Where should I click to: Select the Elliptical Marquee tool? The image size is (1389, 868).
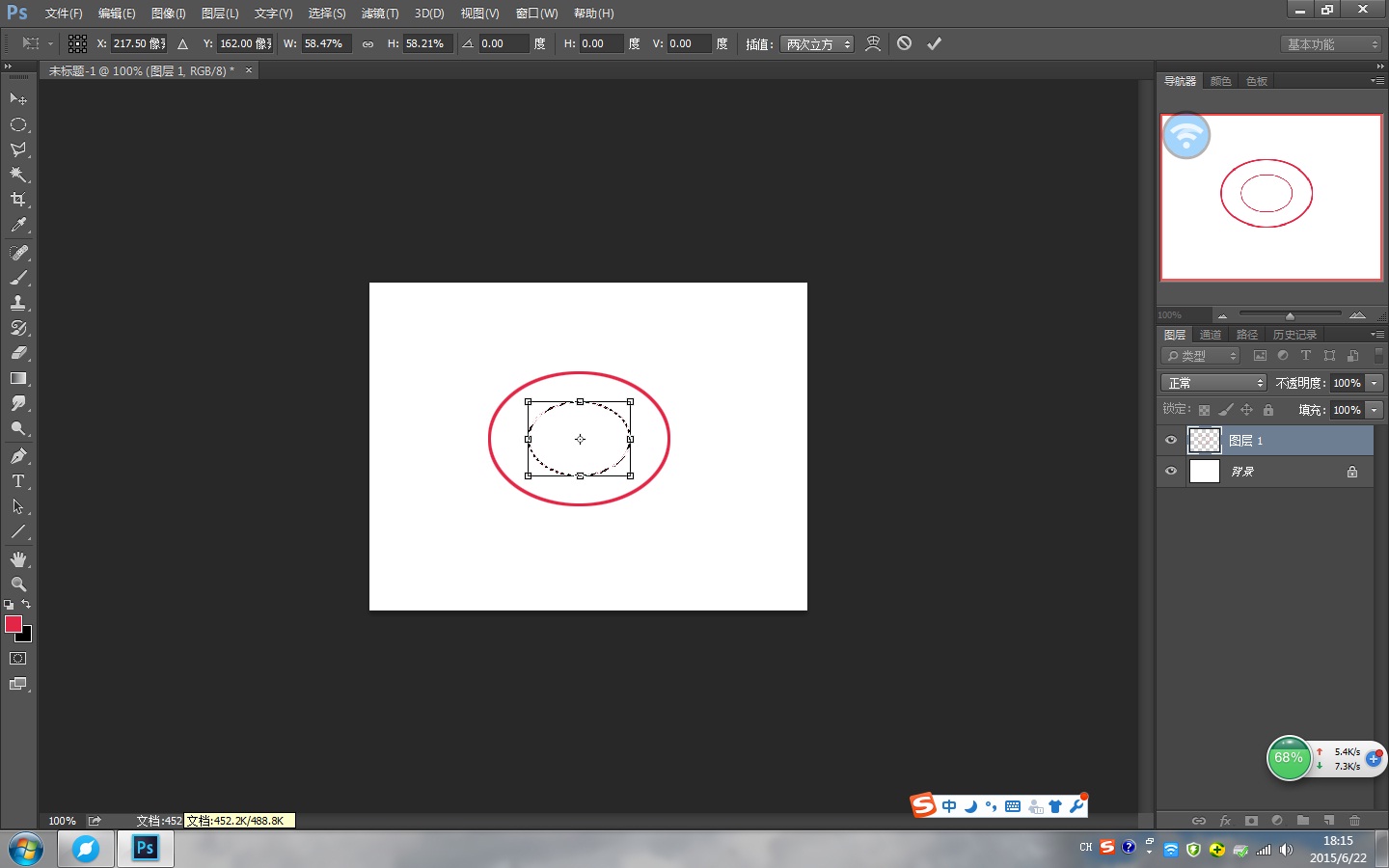[18, 124]
